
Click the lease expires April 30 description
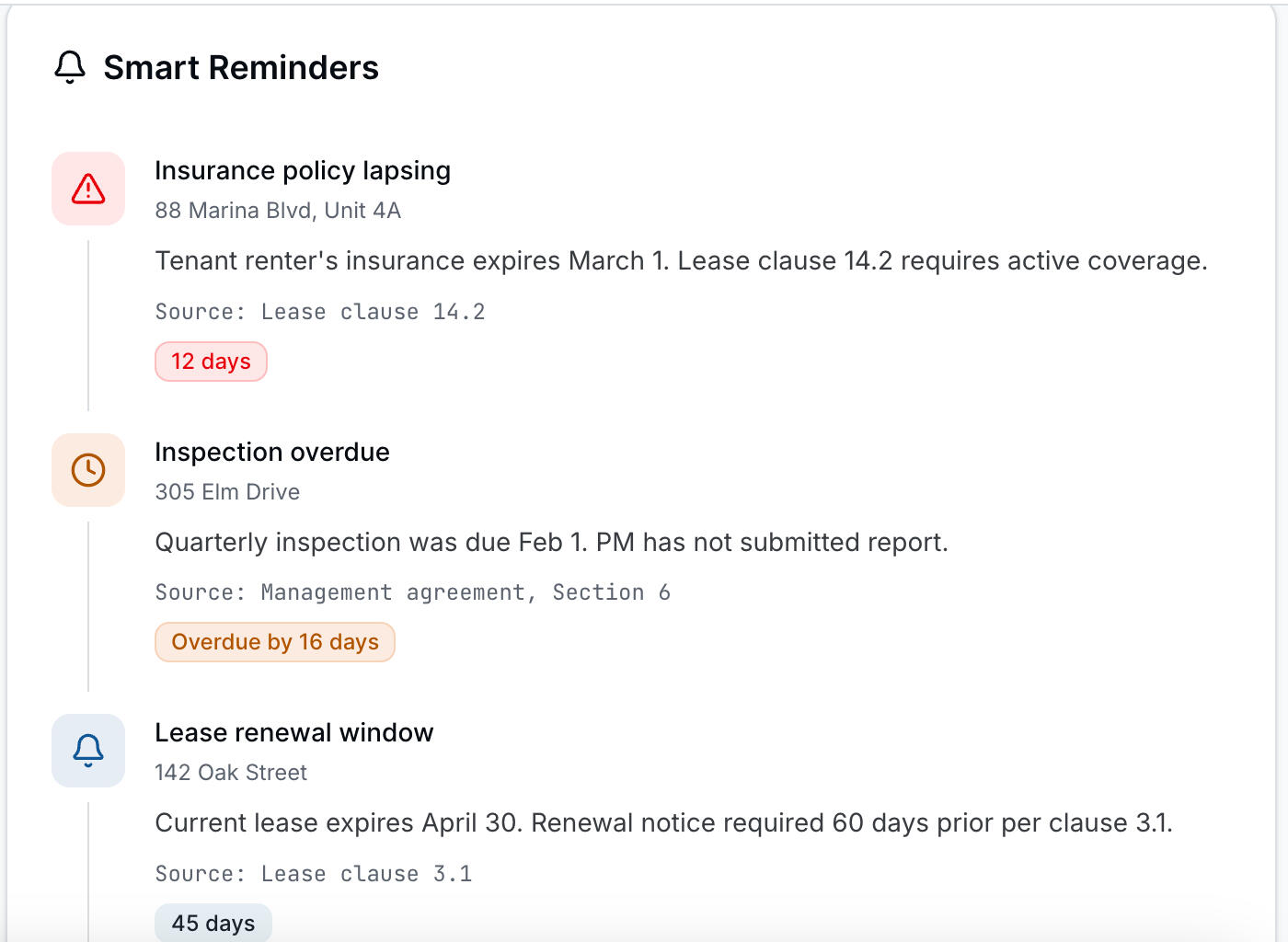663,823
